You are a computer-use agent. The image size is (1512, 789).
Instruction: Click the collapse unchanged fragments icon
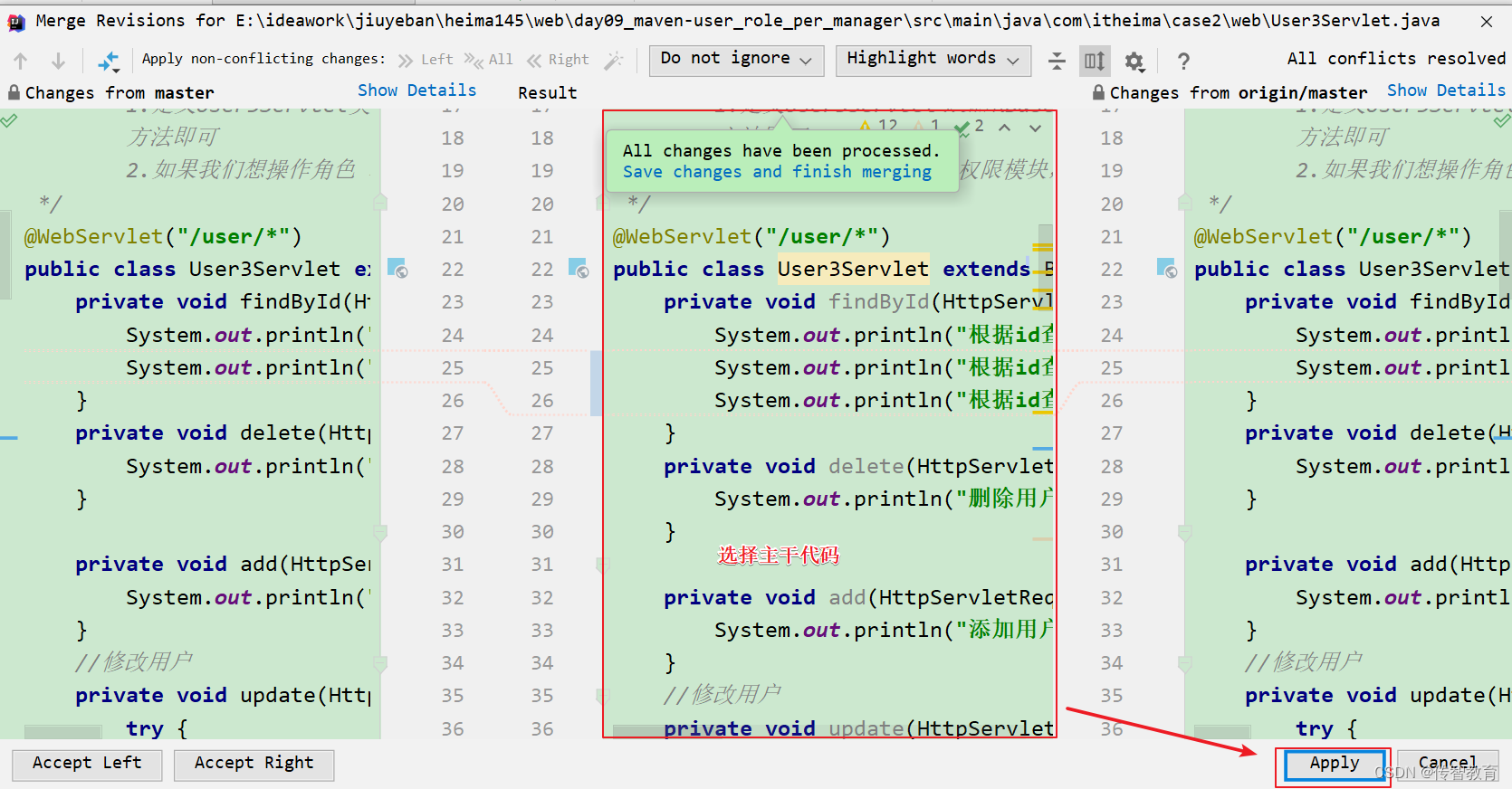click(1057, 61)
